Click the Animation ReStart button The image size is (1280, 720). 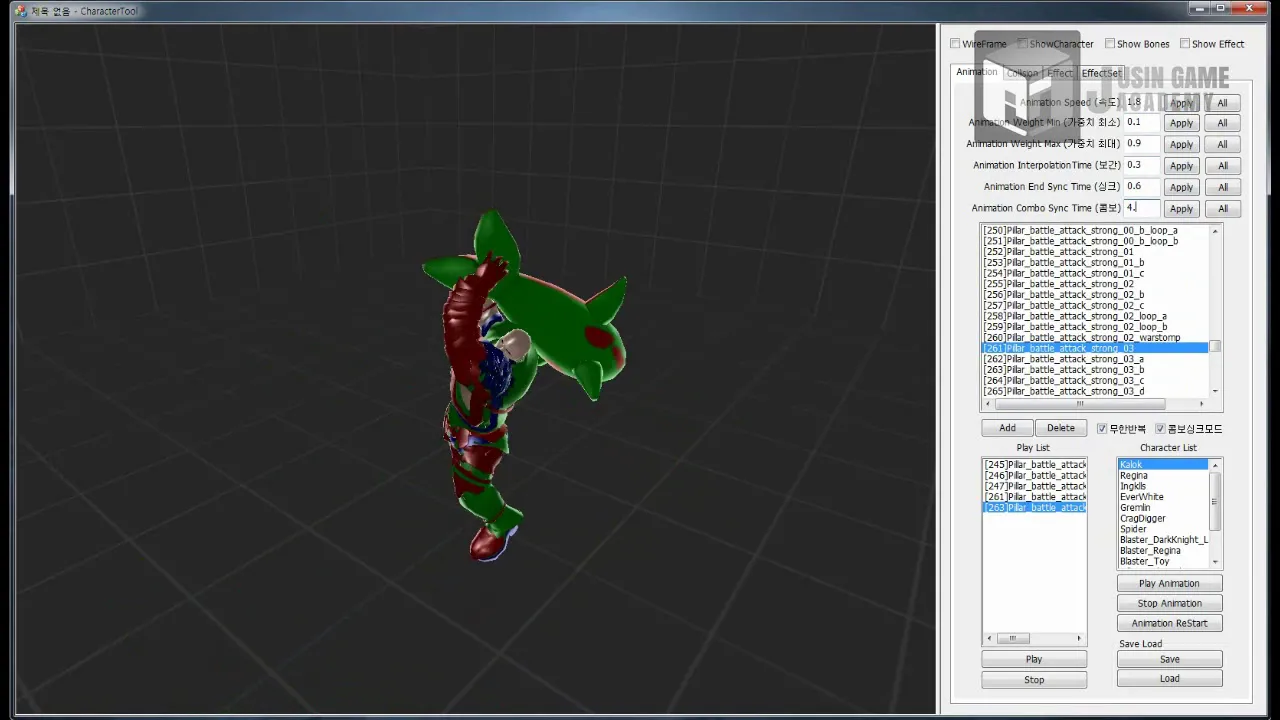click(1169, 623)
